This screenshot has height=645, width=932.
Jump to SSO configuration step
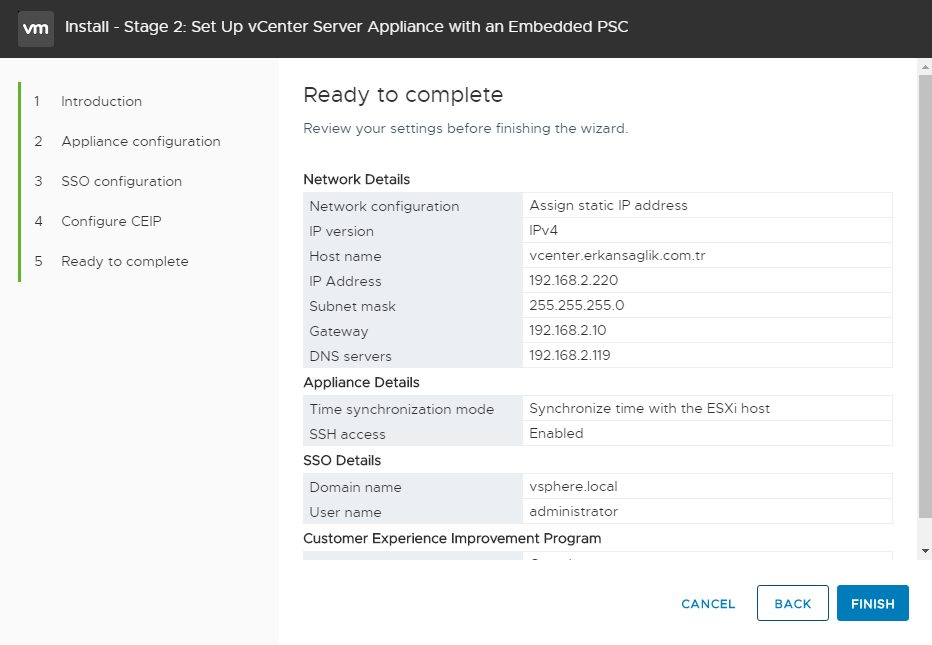pyautogui.click(x=121, y=181)
